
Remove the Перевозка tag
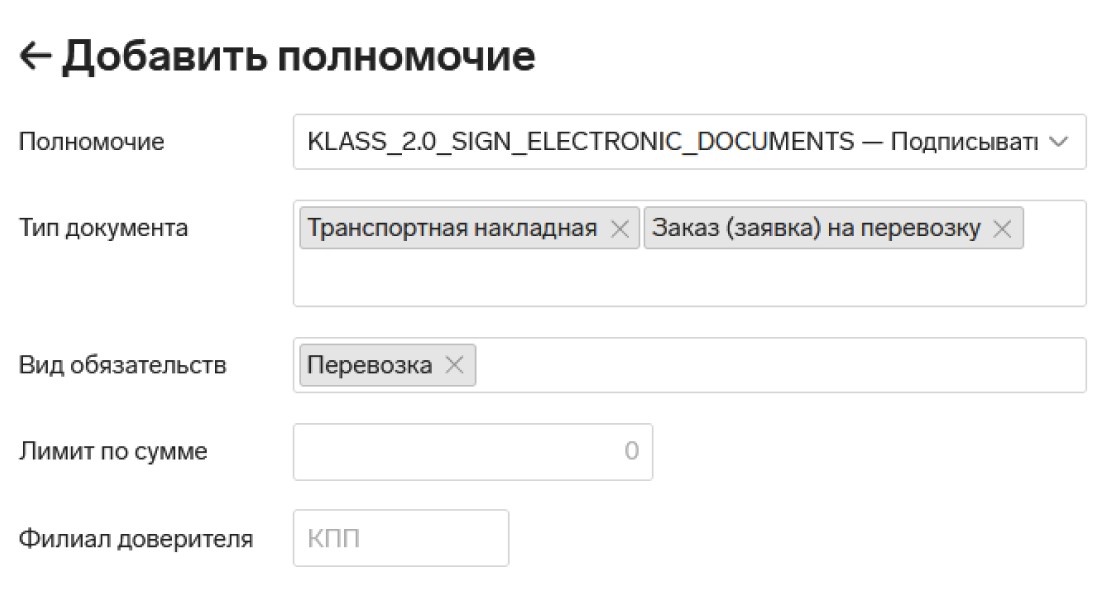(455, 366)
